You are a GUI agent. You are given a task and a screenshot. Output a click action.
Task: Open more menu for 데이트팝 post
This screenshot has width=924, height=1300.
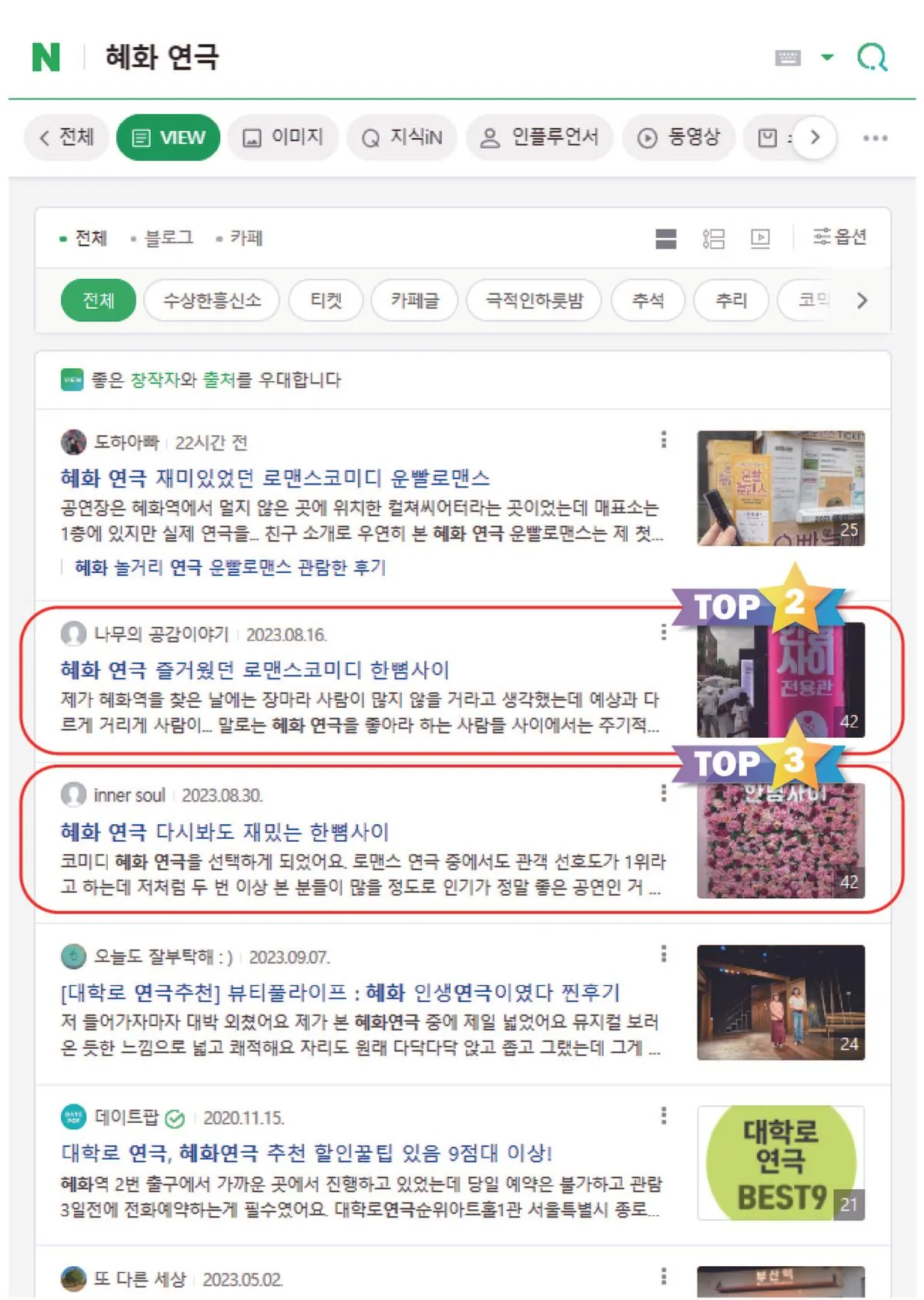[x=664, y=1116]
